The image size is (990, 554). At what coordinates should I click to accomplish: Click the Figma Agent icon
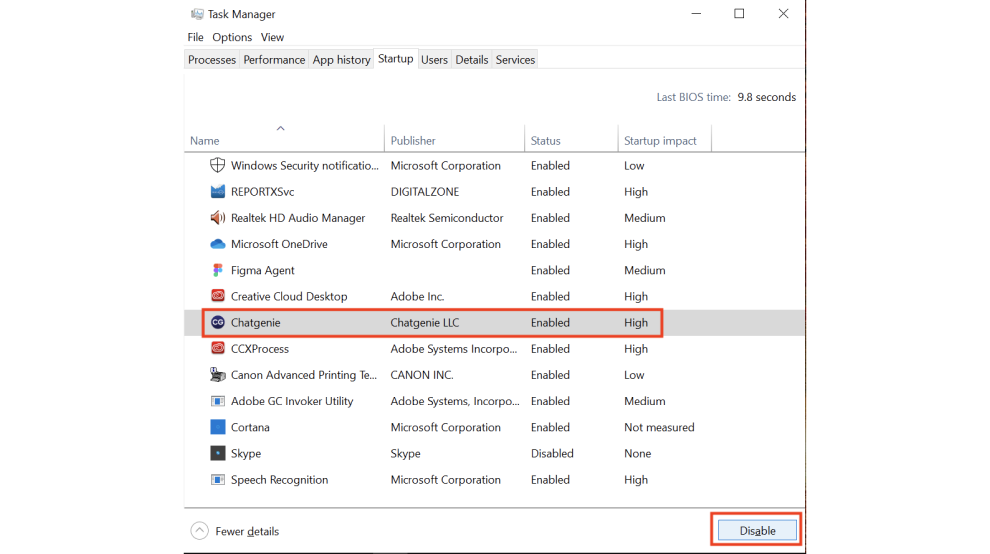[x=217, y=270]
